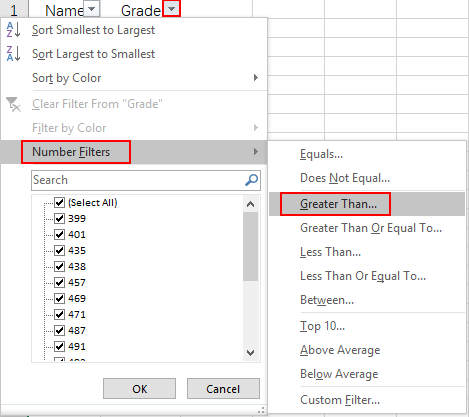Select the Between... filter option
The width and height of the screenshot is (469, 417).
point(327,300)
